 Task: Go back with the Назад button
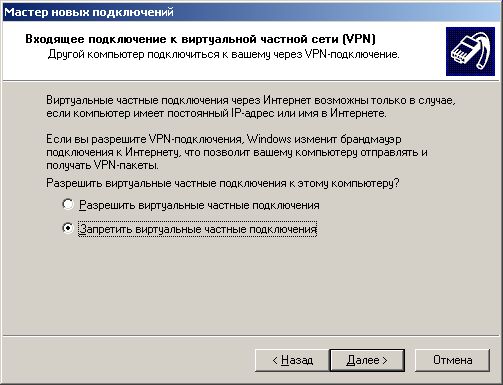[x=292, y=360]
